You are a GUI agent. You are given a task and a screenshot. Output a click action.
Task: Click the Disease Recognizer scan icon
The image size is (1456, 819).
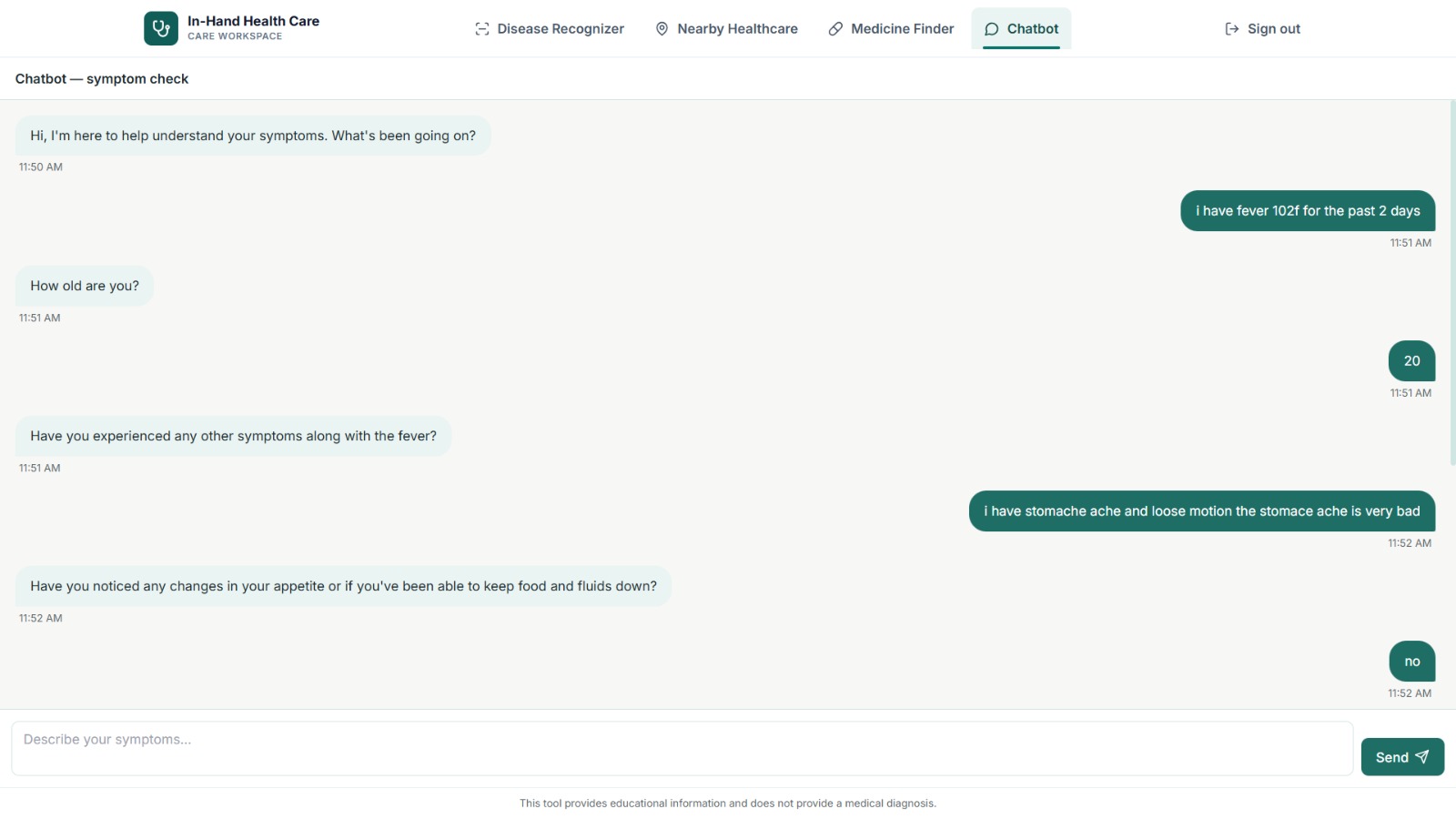pos(482,29)
